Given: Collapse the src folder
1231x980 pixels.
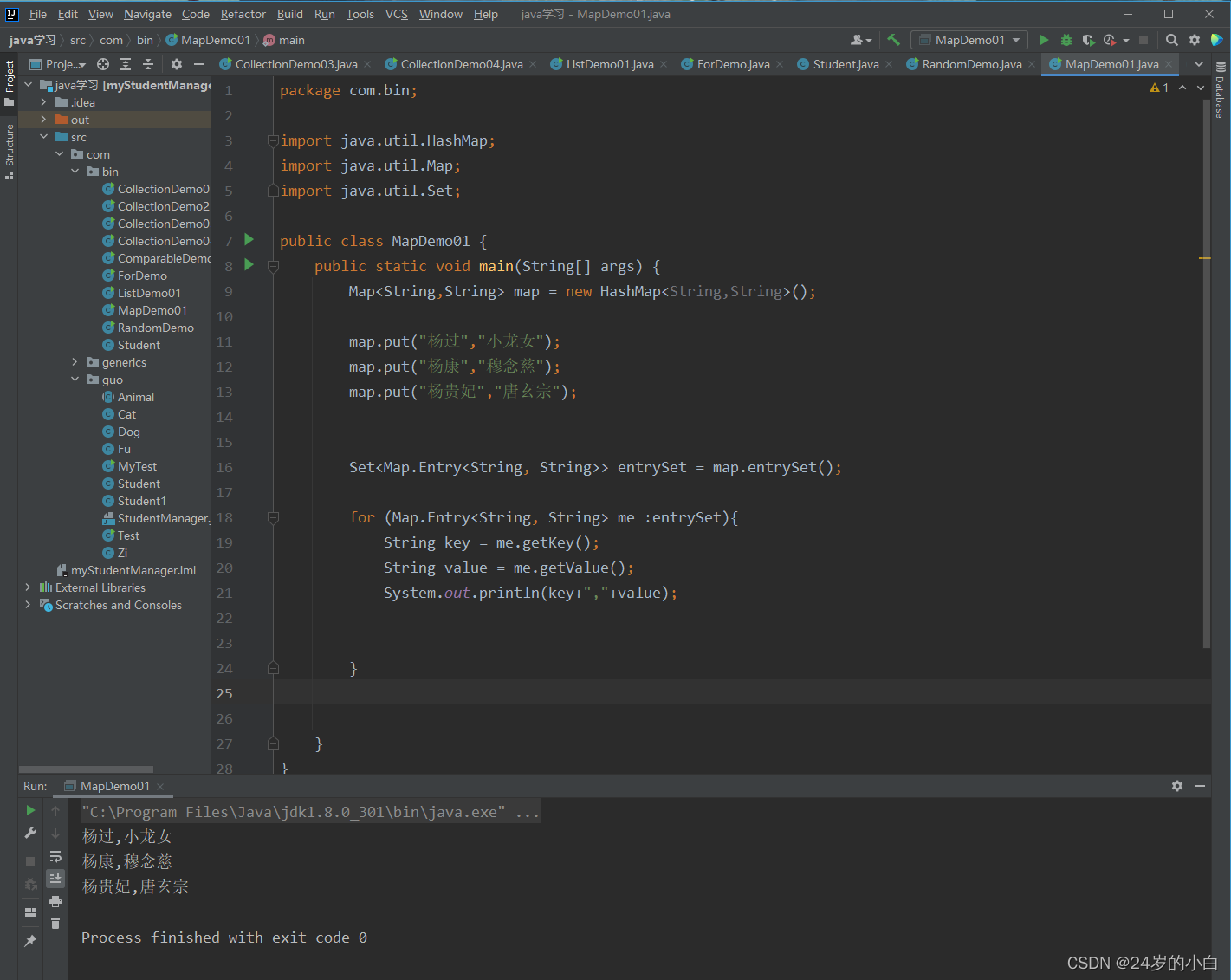Looking at the screenshot, I should click(43, 137).
